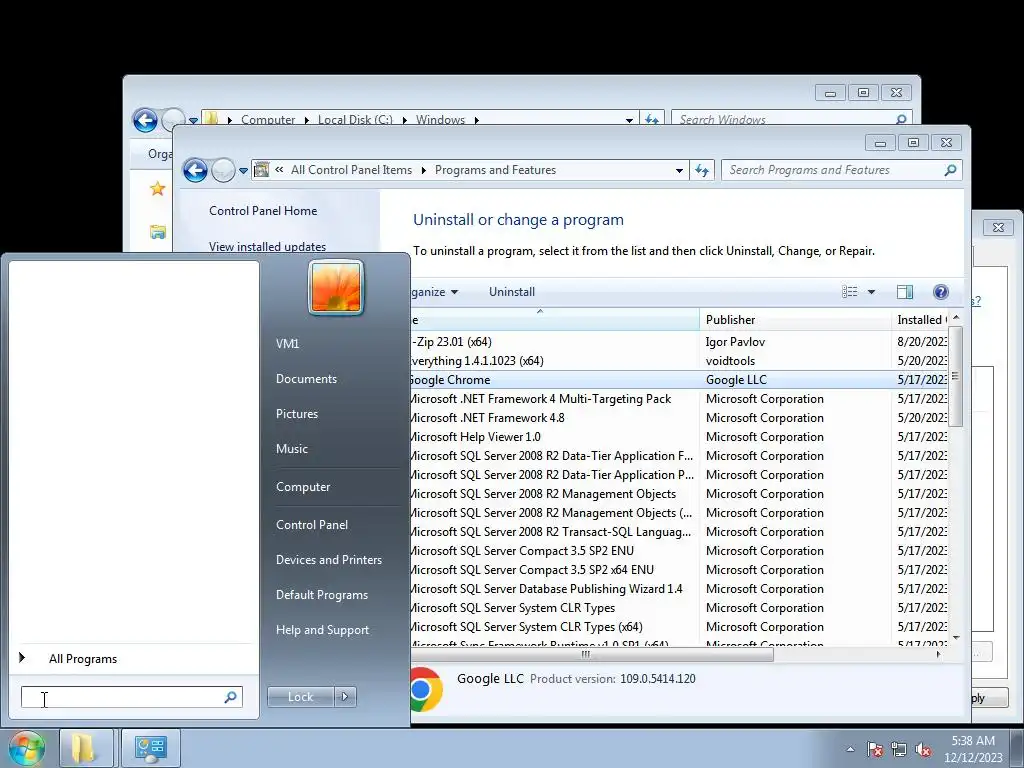Click the muted volume tray icon
The height and width of the screenshot is (768, 1024).
[x=923, y=749]
